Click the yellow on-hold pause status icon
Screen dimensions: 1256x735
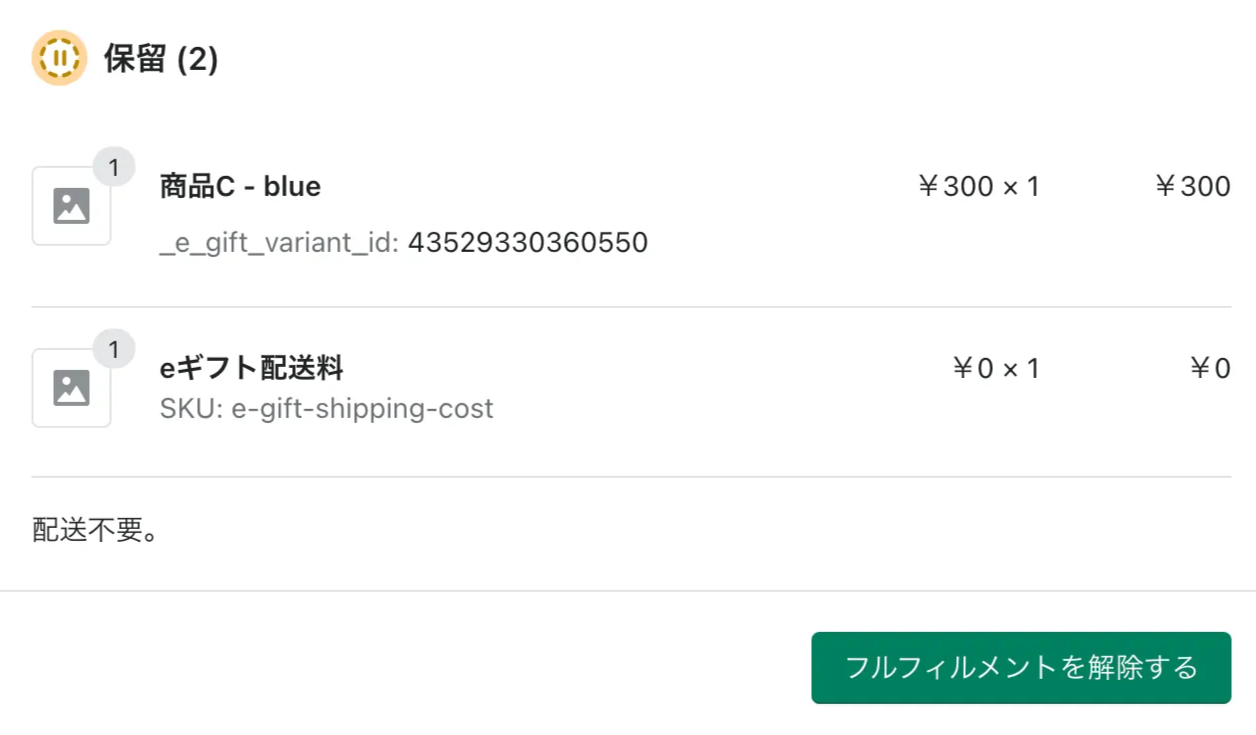pos(59,58)
